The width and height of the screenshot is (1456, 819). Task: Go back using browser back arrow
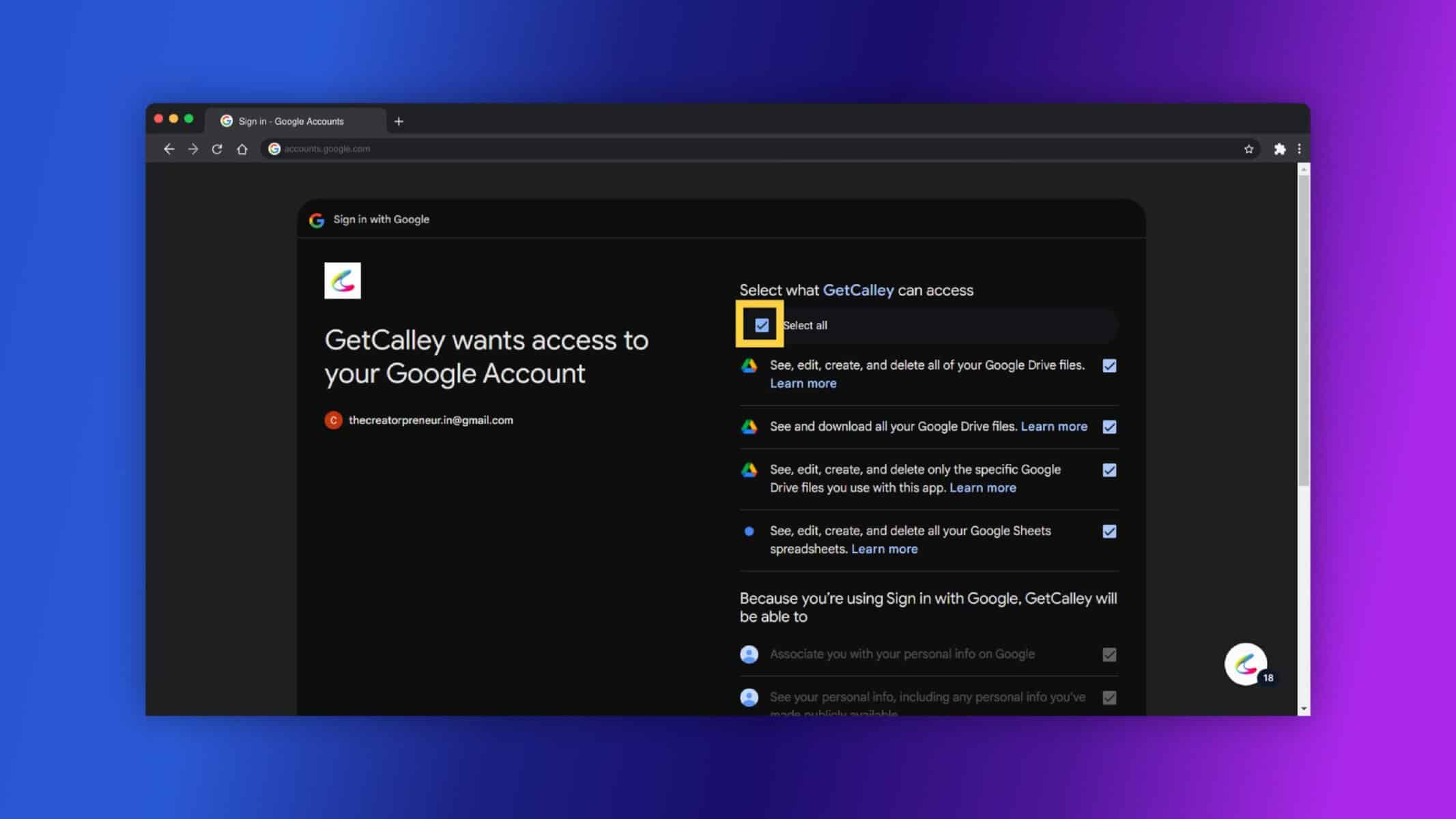click(x=169, y=149)
